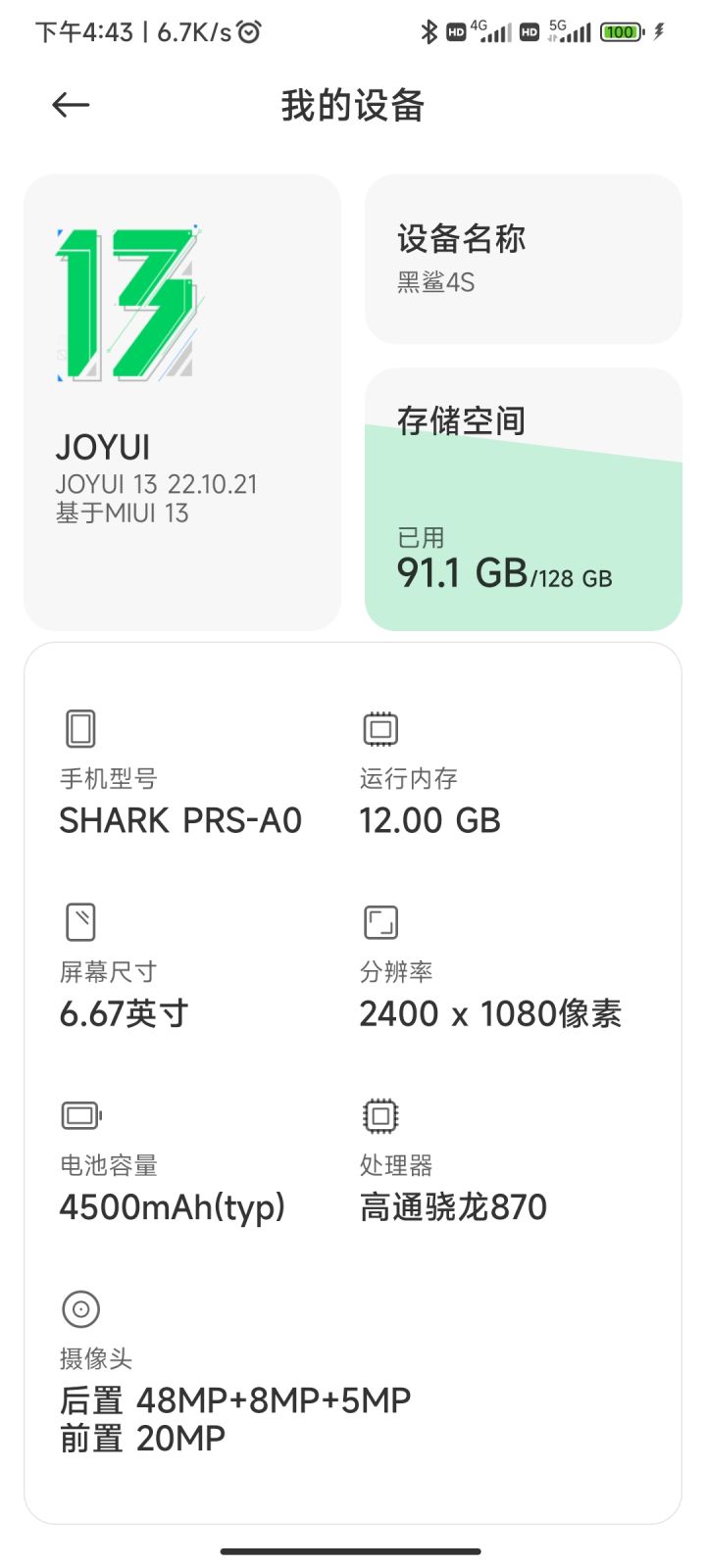
Task: Tap the RAM chip icon
Action: pos(380,729)
